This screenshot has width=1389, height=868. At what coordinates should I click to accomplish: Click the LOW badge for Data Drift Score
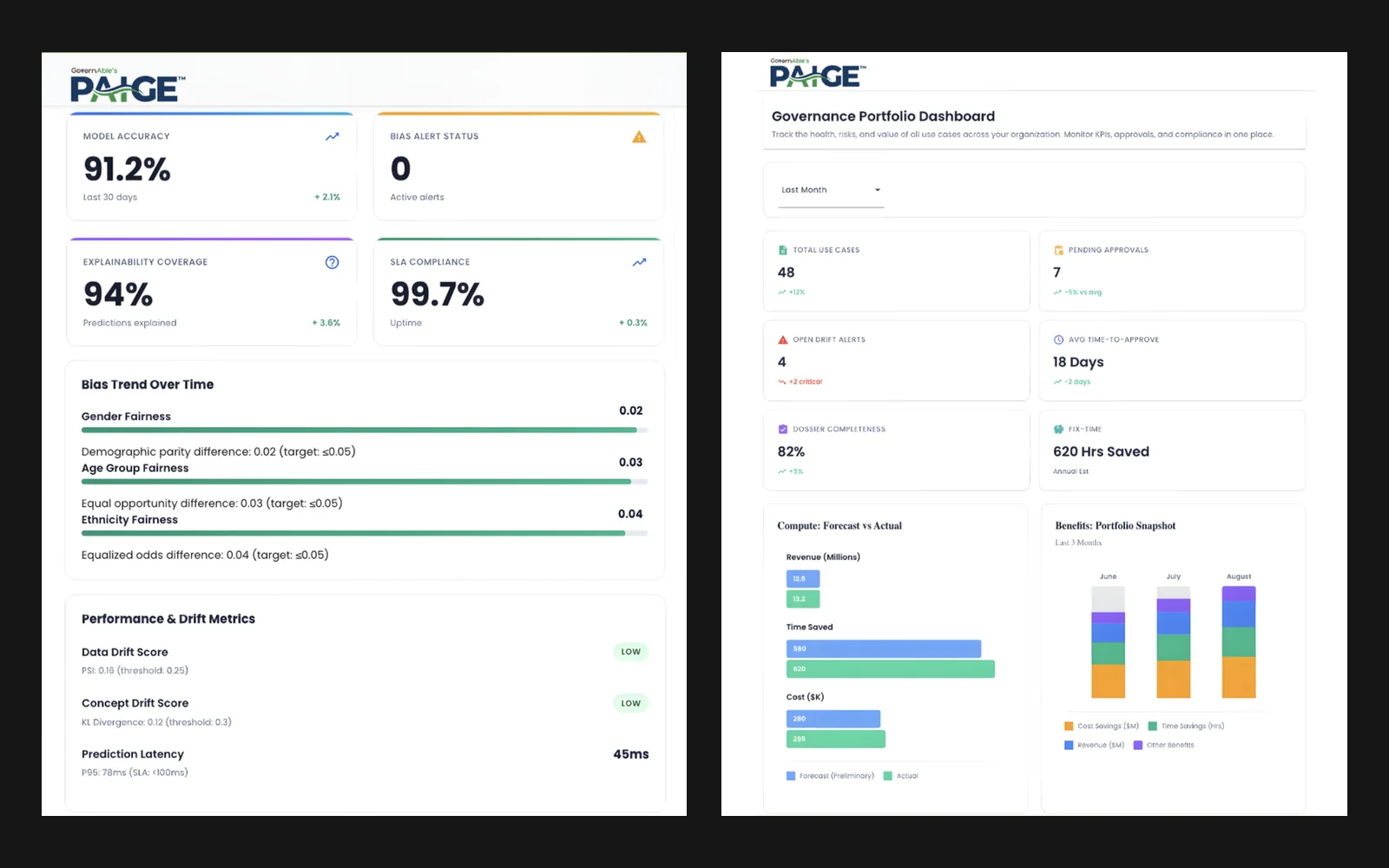click(631, 652)
